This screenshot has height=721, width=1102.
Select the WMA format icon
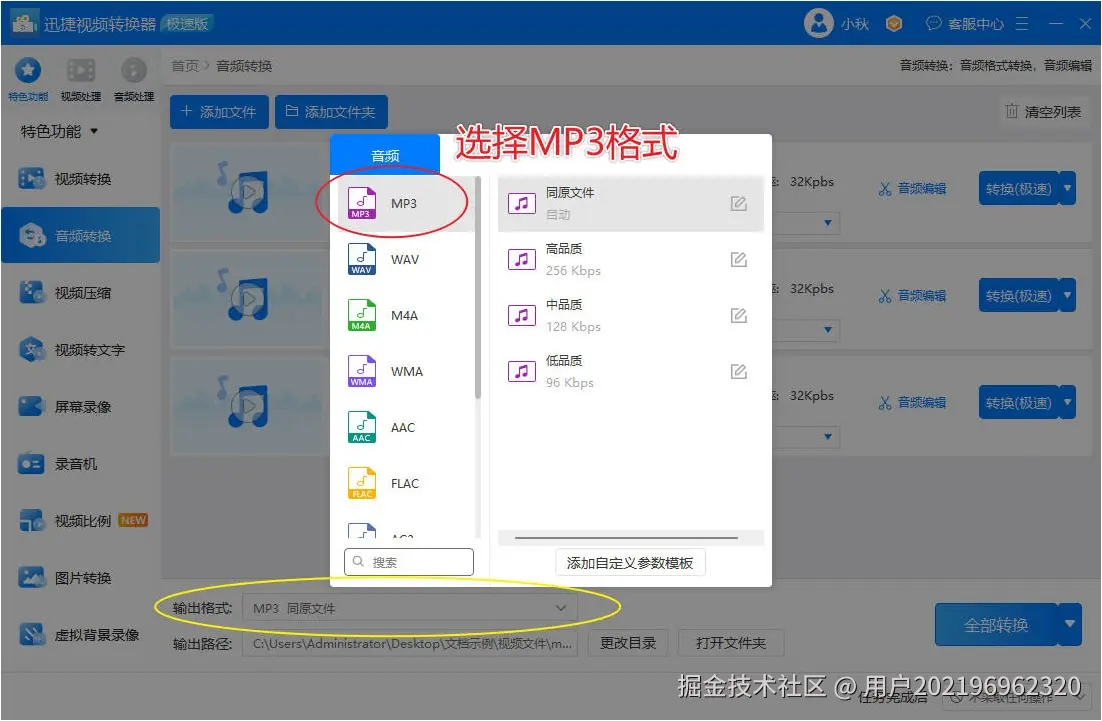click(x=361, y=371)
